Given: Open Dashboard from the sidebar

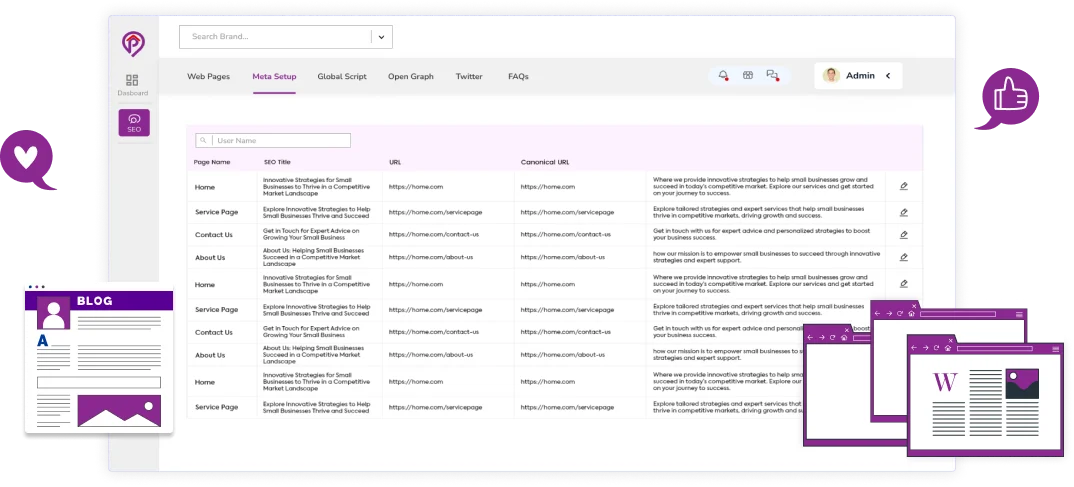Looking at the screenshot, I should (x=132, y=85).
